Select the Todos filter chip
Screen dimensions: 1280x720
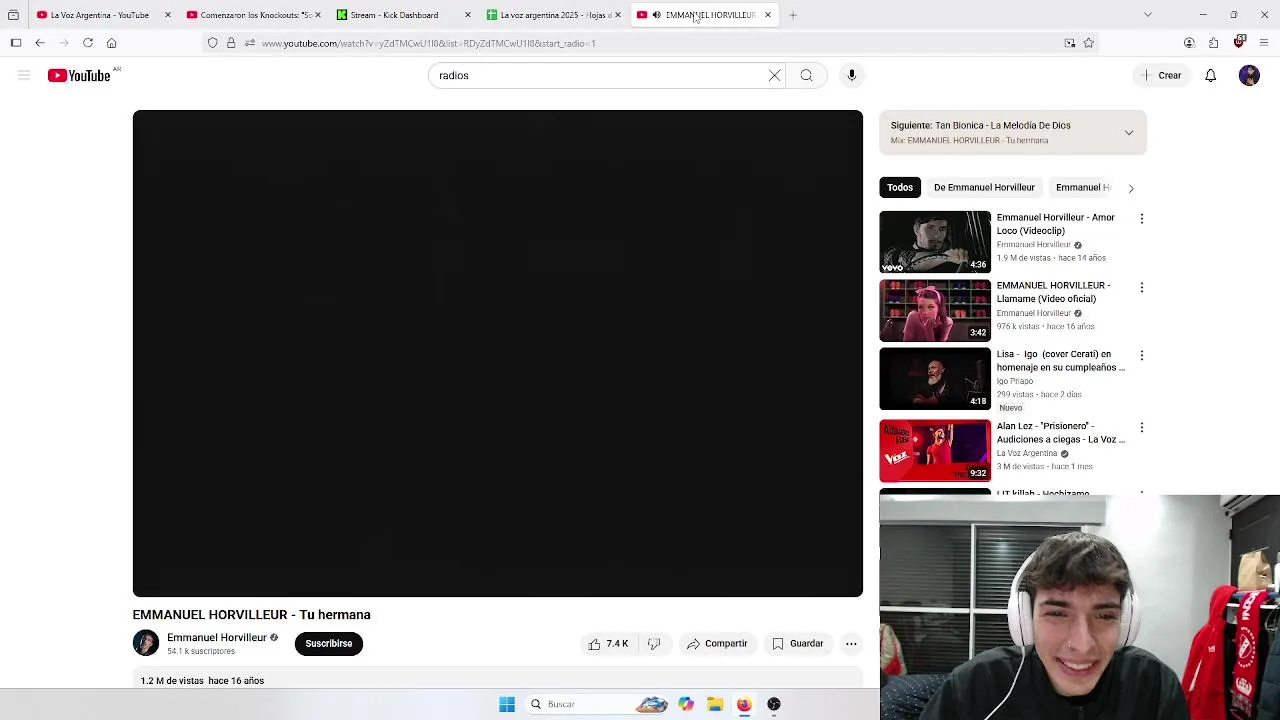[x=900, y=187]
